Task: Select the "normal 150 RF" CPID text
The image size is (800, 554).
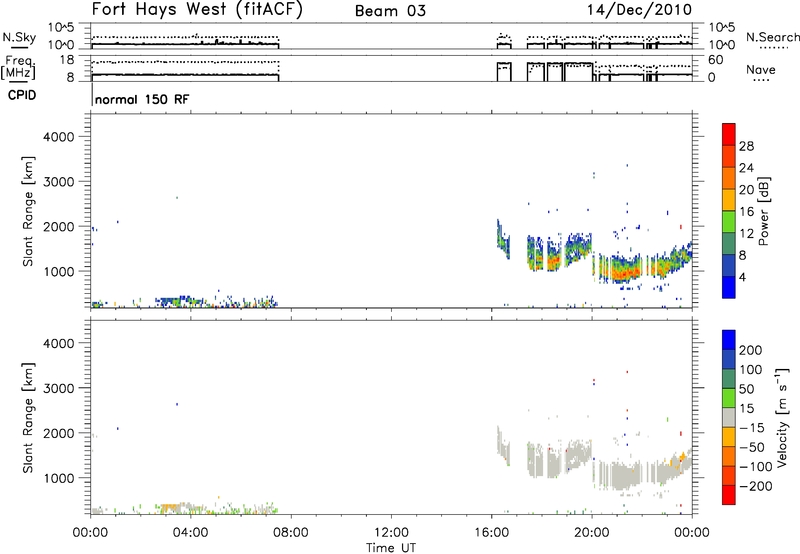Action: (142, 99)
